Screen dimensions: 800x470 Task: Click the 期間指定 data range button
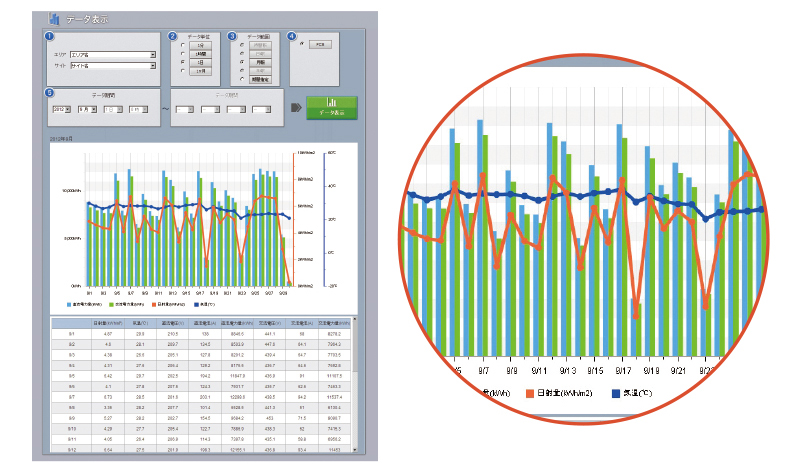[260, 80]
